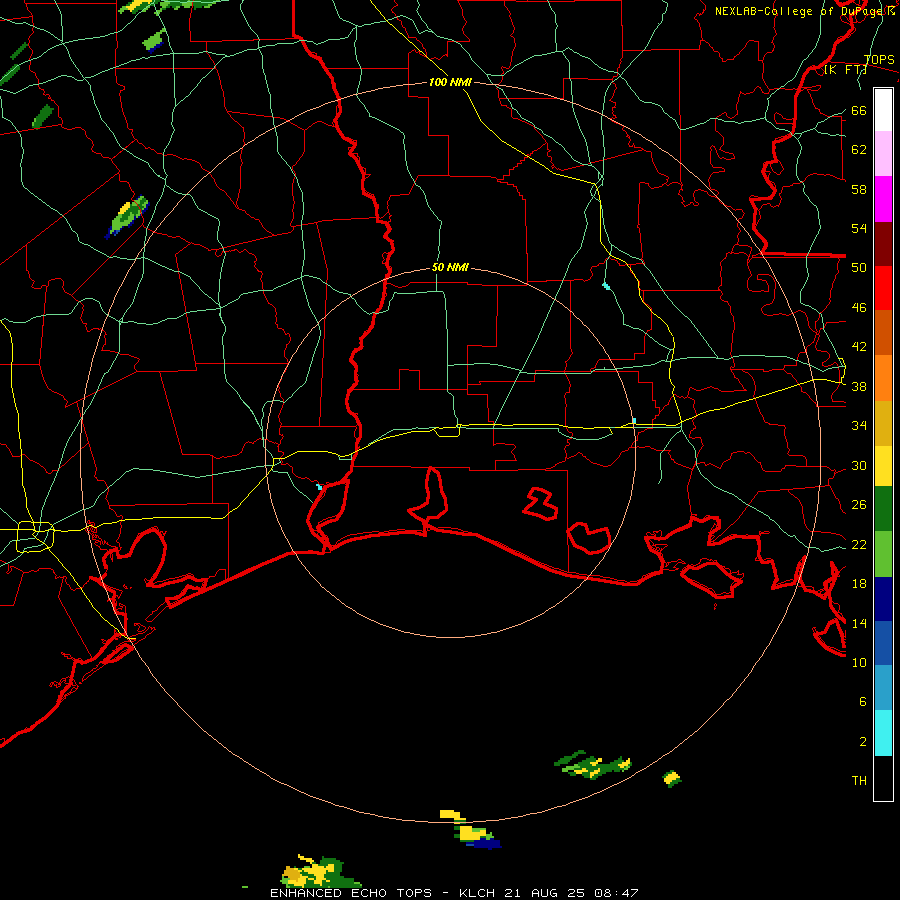The width and height of the screenshot is (900, 900).
Task: Click the dark orange 46 kft legend swatch
Action: (x=883, y=332)
